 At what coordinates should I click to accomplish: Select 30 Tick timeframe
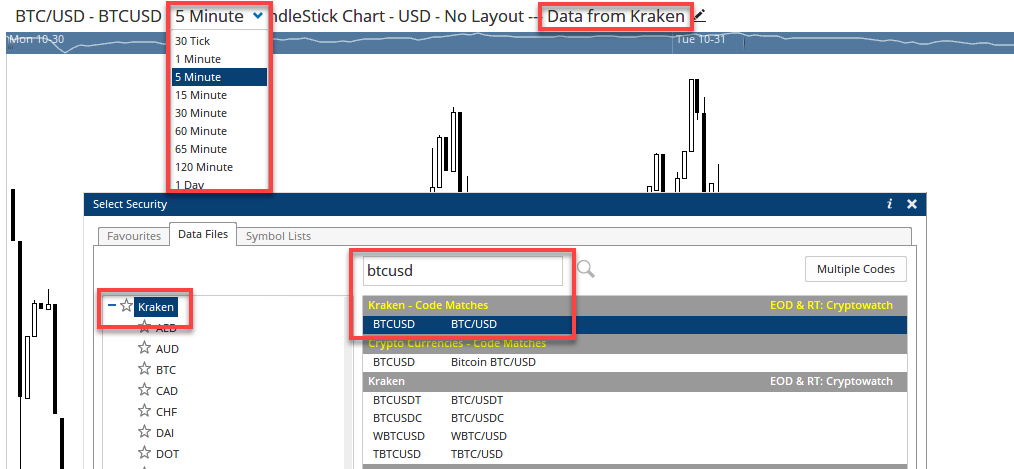click(x=219, y=41)
